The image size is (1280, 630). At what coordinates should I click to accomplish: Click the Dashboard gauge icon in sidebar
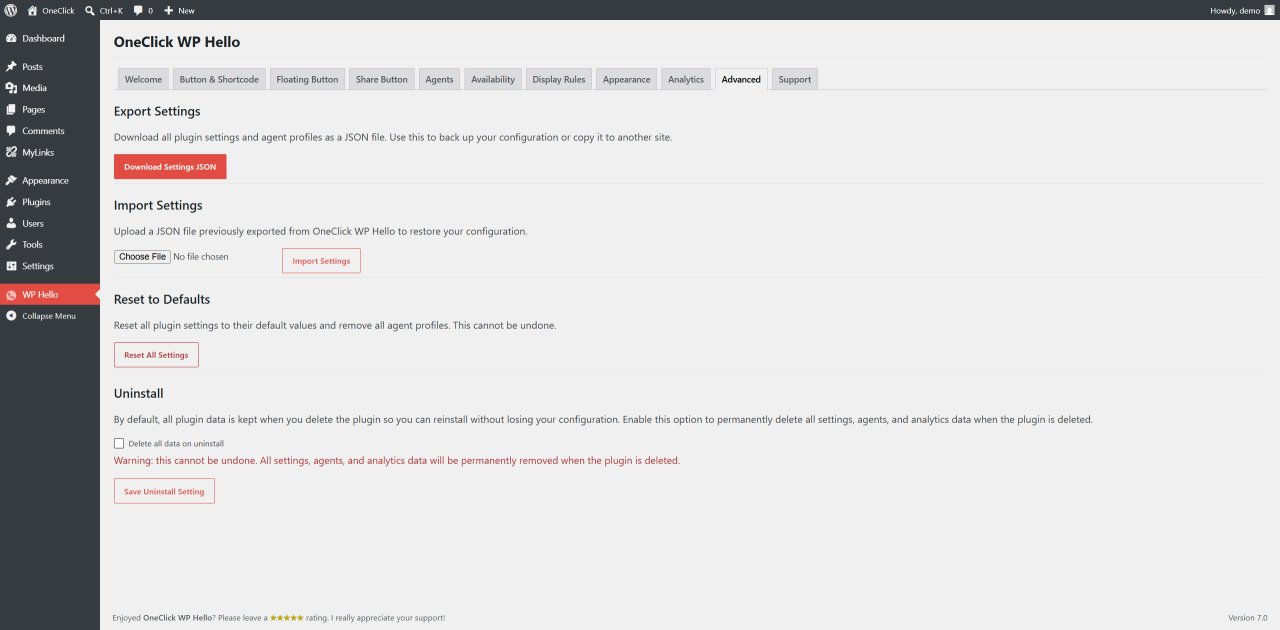point(11,38)
